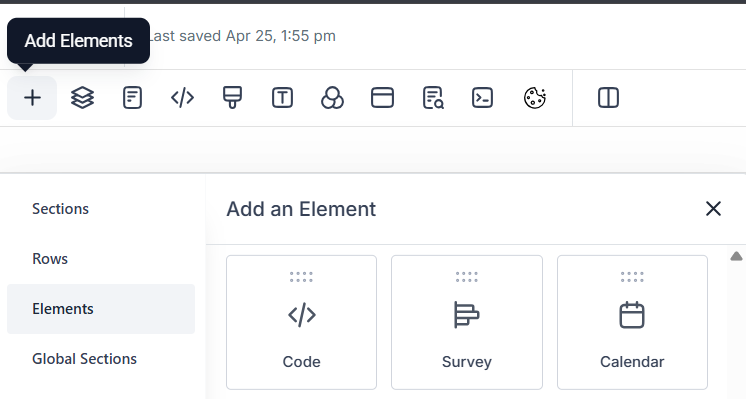Open the cookie consent icon
The height and width of the screenshot is (399, 746).
tap(535, 98)
